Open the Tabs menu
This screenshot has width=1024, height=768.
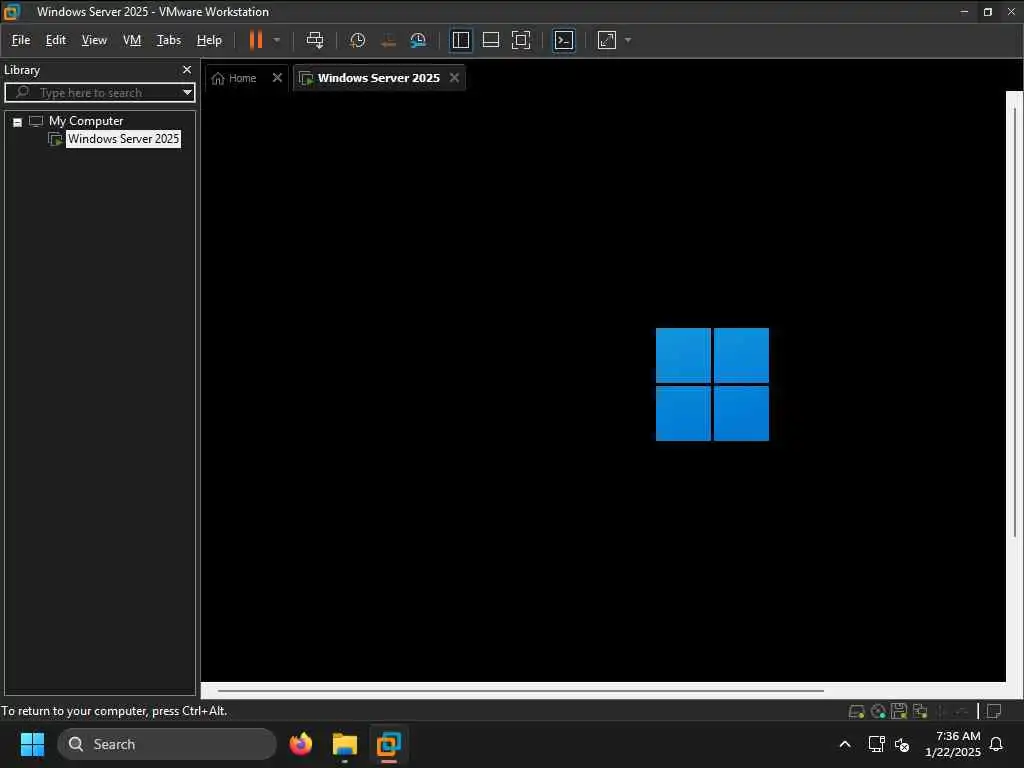coord(168,40)
